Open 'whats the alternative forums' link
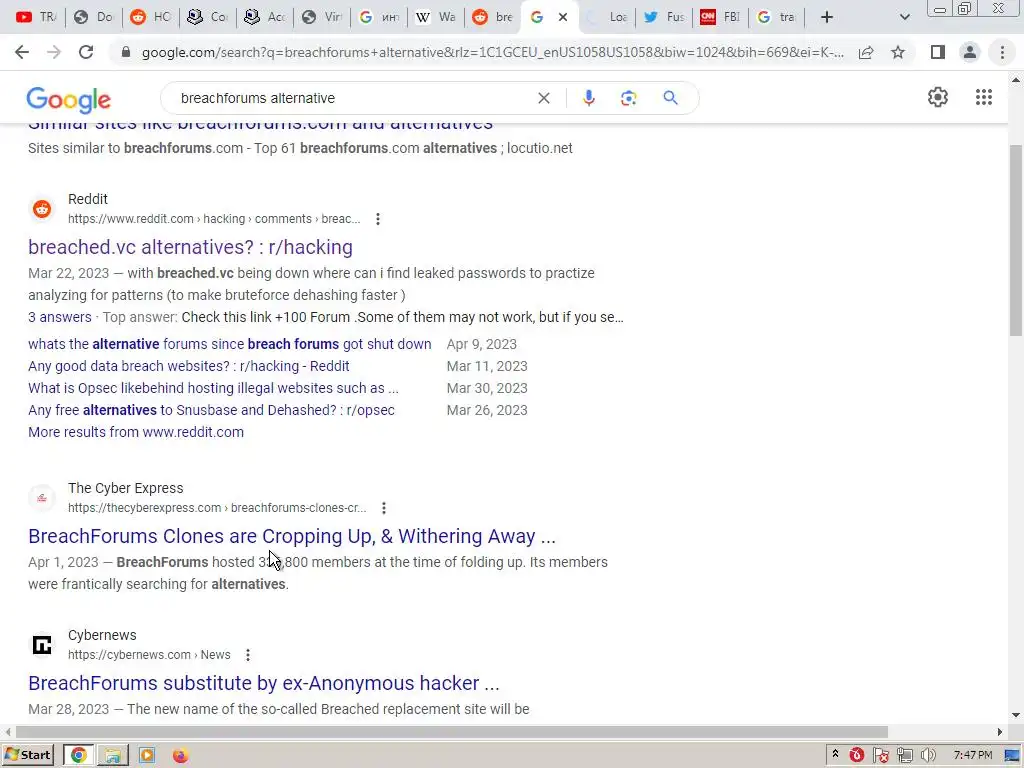Viewport: 1024px width, 768px height. (230, 344)
